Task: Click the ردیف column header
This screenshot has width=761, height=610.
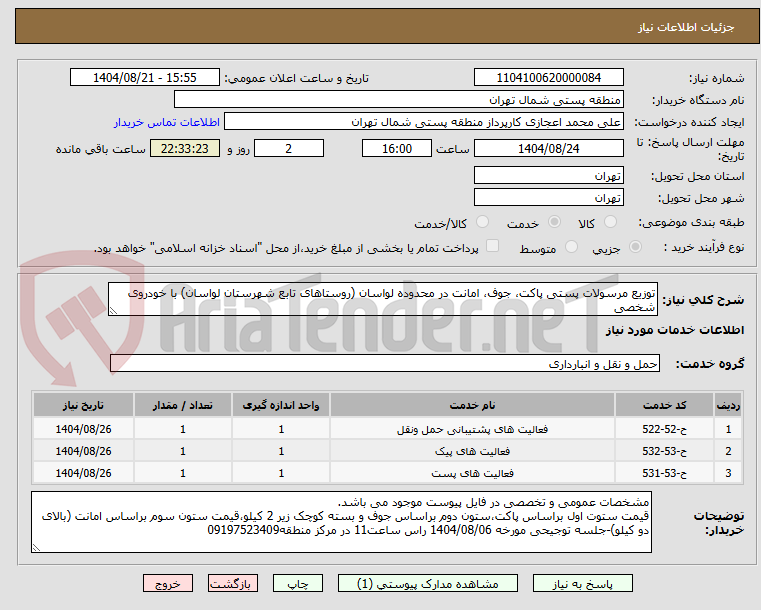Action: pyautogui.click(x=728, y=405)
